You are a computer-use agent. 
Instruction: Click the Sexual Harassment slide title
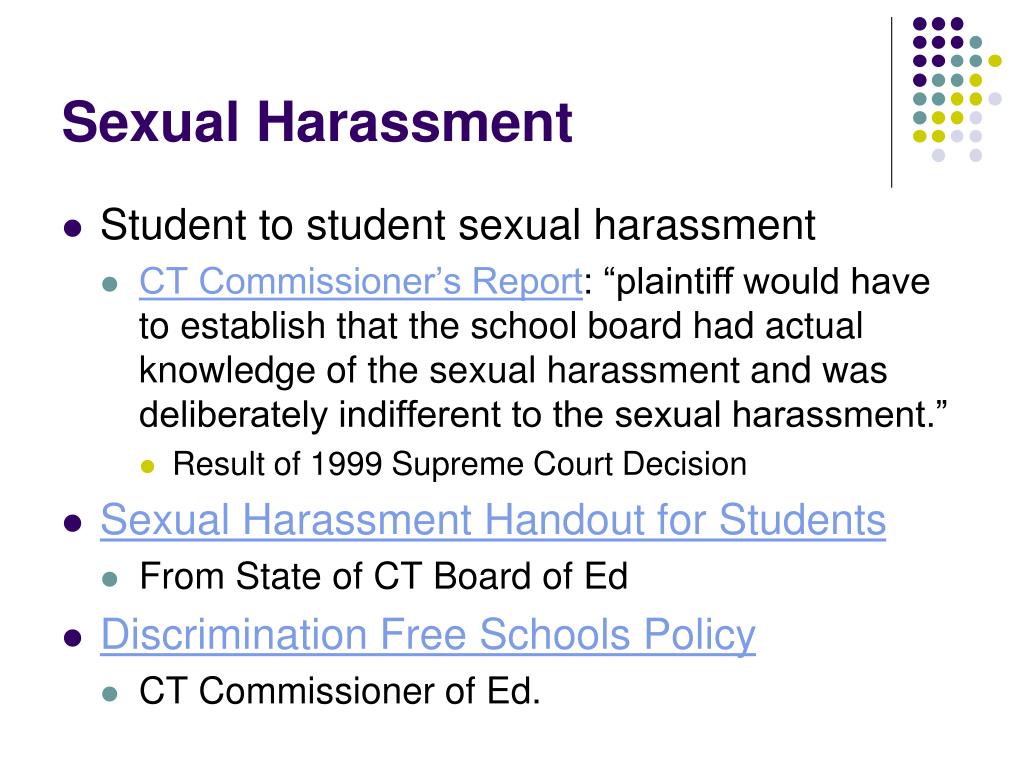pos(317,121)
